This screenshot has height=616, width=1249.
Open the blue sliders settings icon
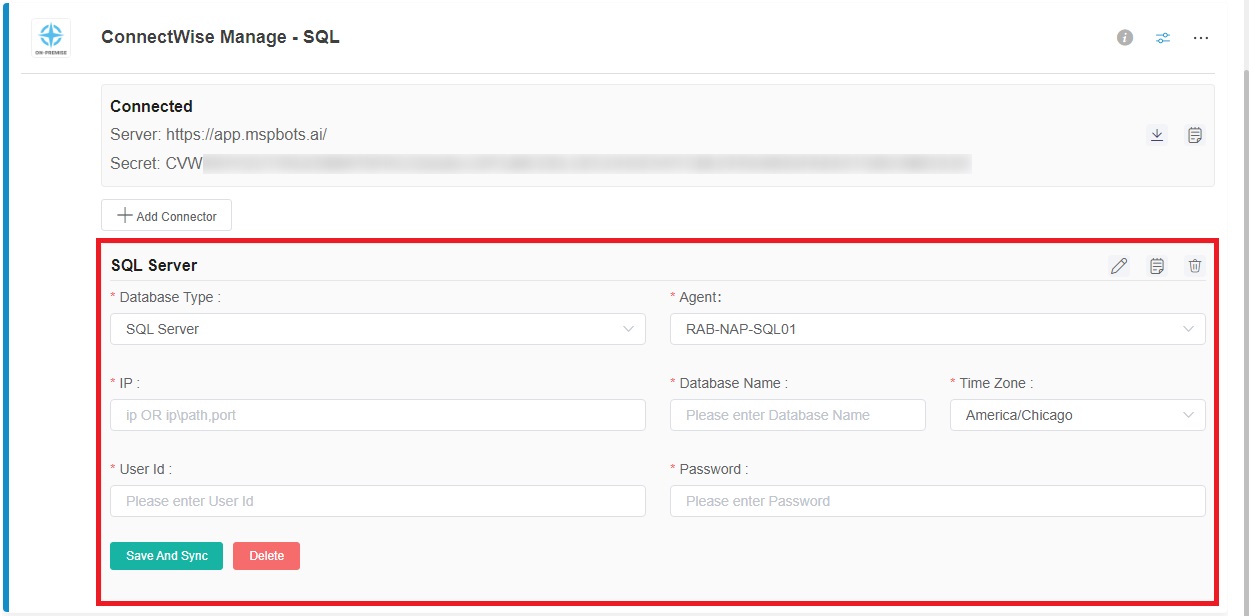1163,38
